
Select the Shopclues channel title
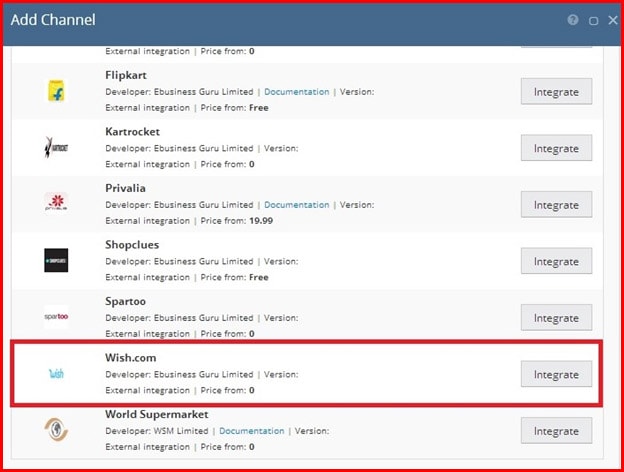point(132,245)
